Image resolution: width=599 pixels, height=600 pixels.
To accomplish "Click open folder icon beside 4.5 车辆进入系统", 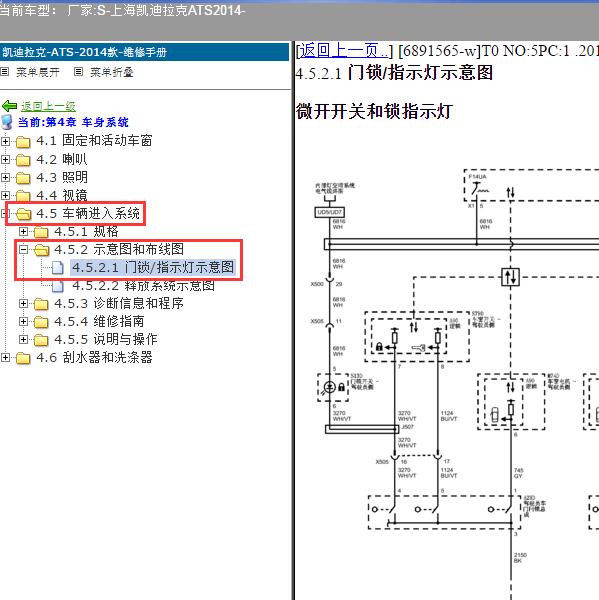I will [x=24, y=214].
